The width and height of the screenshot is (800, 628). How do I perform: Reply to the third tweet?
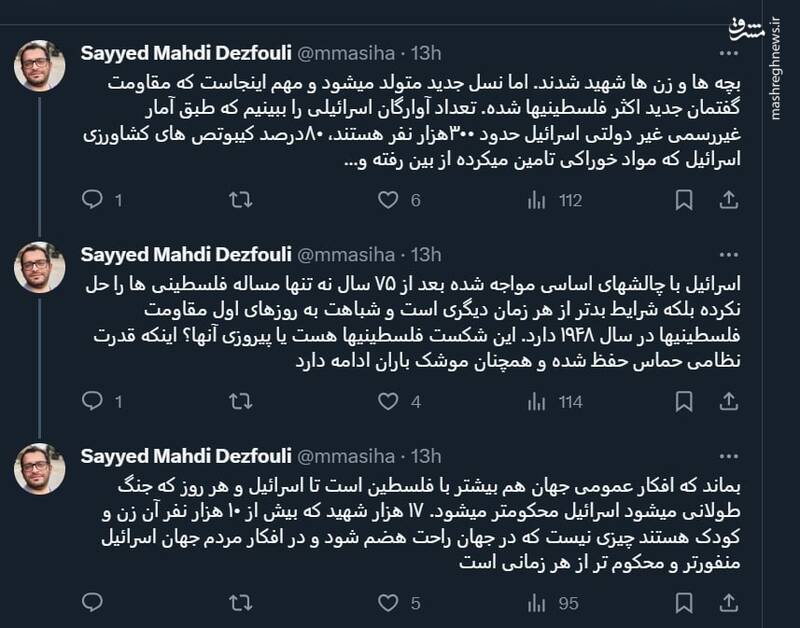point(92,605)
